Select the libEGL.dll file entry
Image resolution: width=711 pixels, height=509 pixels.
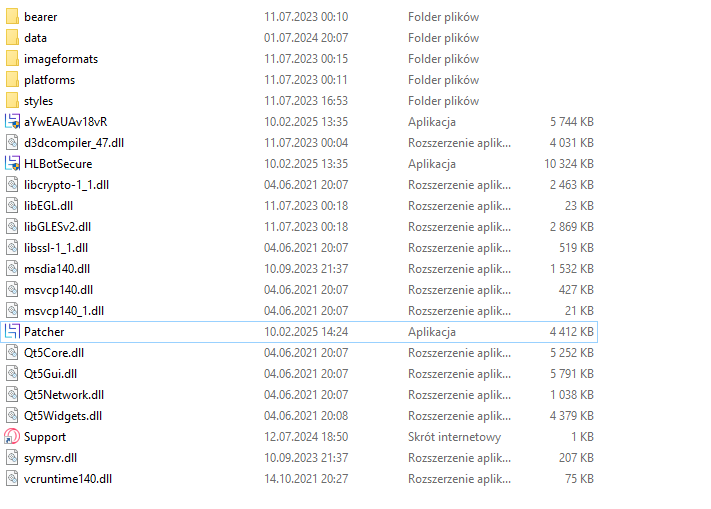(47, 206)
